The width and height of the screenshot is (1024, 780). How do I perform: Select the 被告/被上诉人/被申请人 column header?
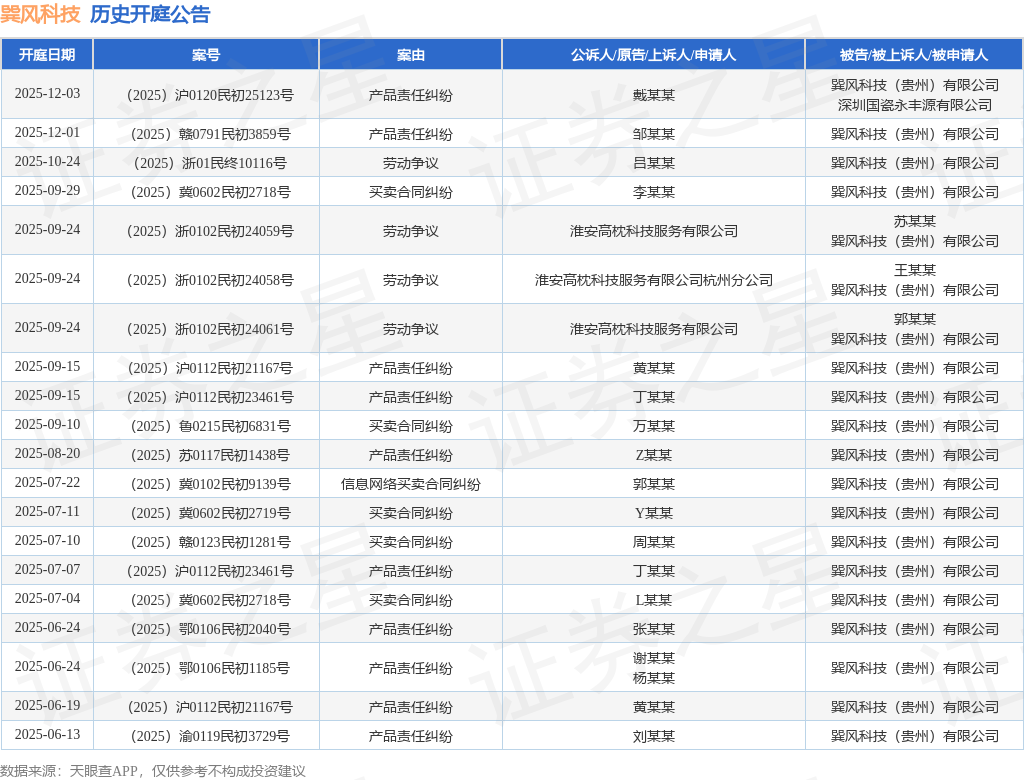tap(914, 55)
